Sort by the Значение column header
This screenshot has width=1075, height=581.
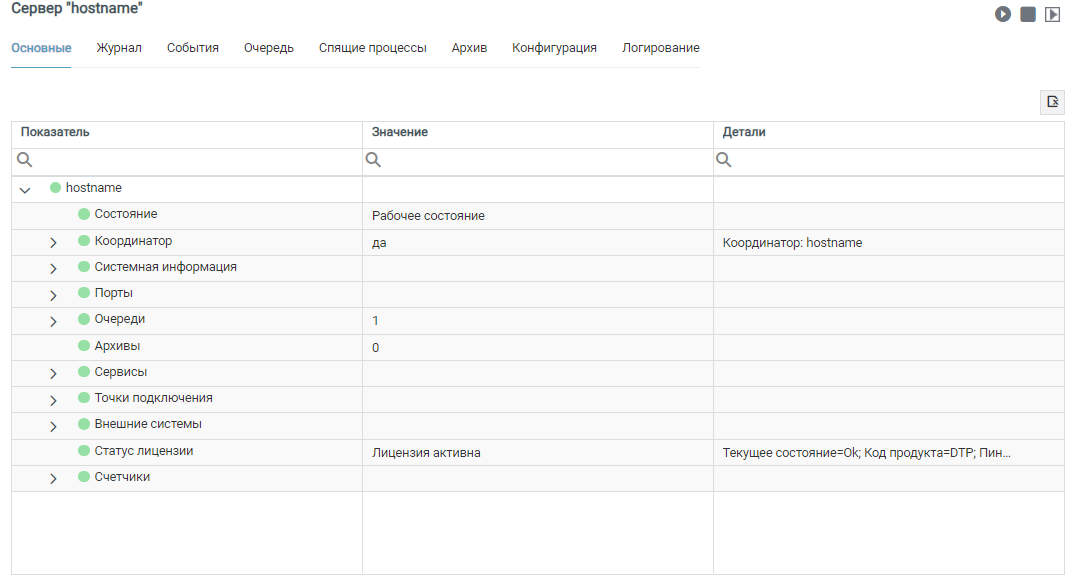coord(400,132)
